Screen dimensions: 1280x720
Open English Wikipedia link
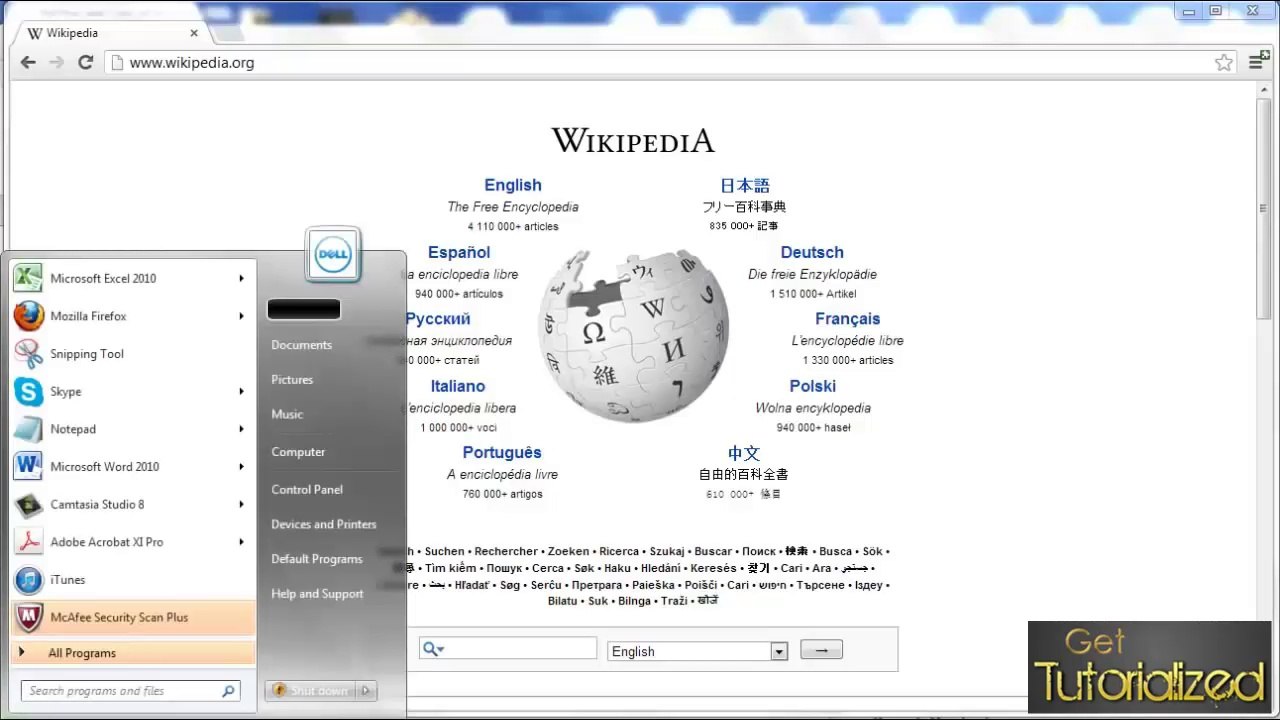[513, 185]
